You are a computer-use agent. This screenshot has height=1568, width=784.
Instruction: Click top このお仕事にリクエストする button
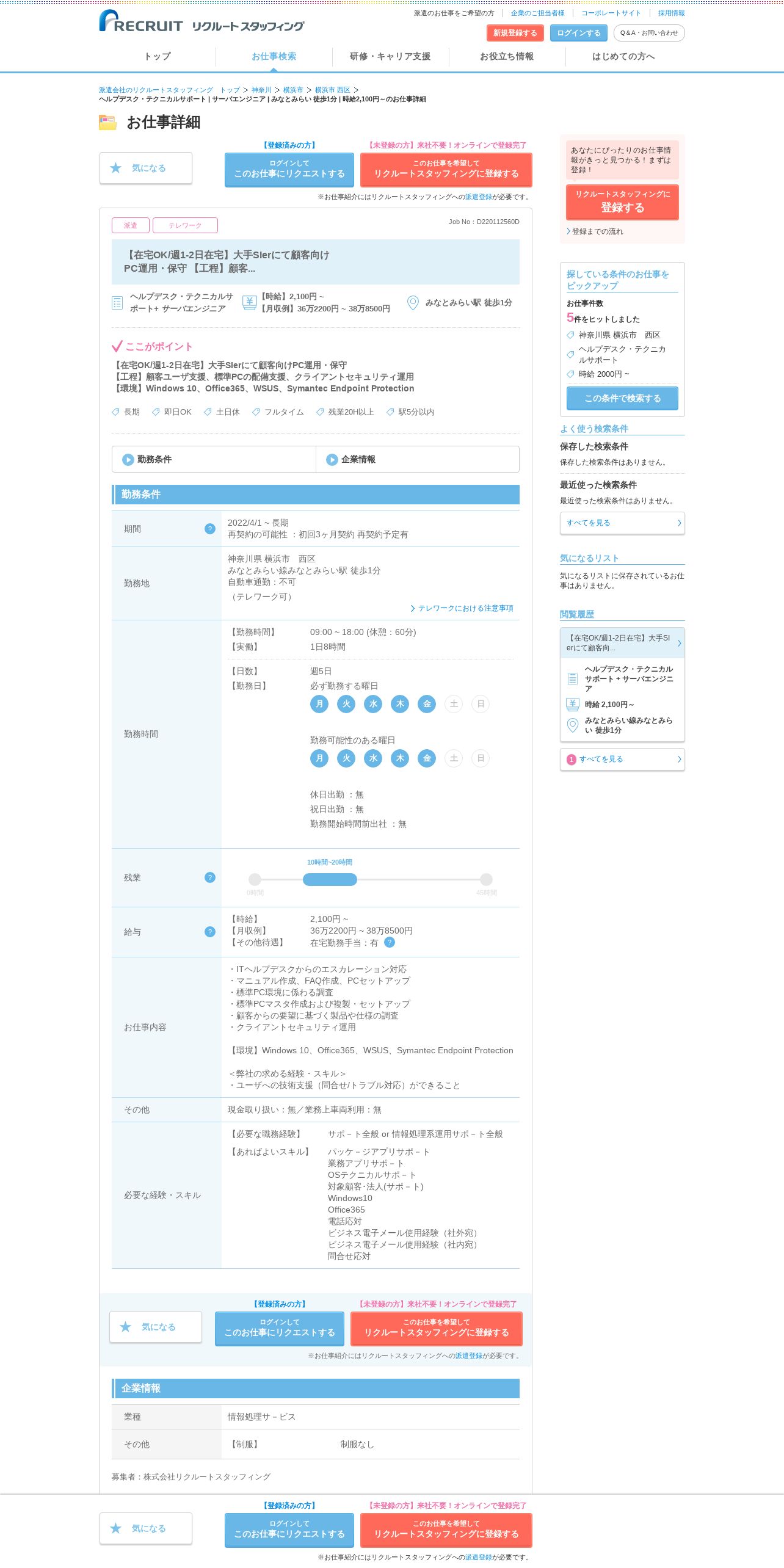pyautogui.click(x=289, y=170)
